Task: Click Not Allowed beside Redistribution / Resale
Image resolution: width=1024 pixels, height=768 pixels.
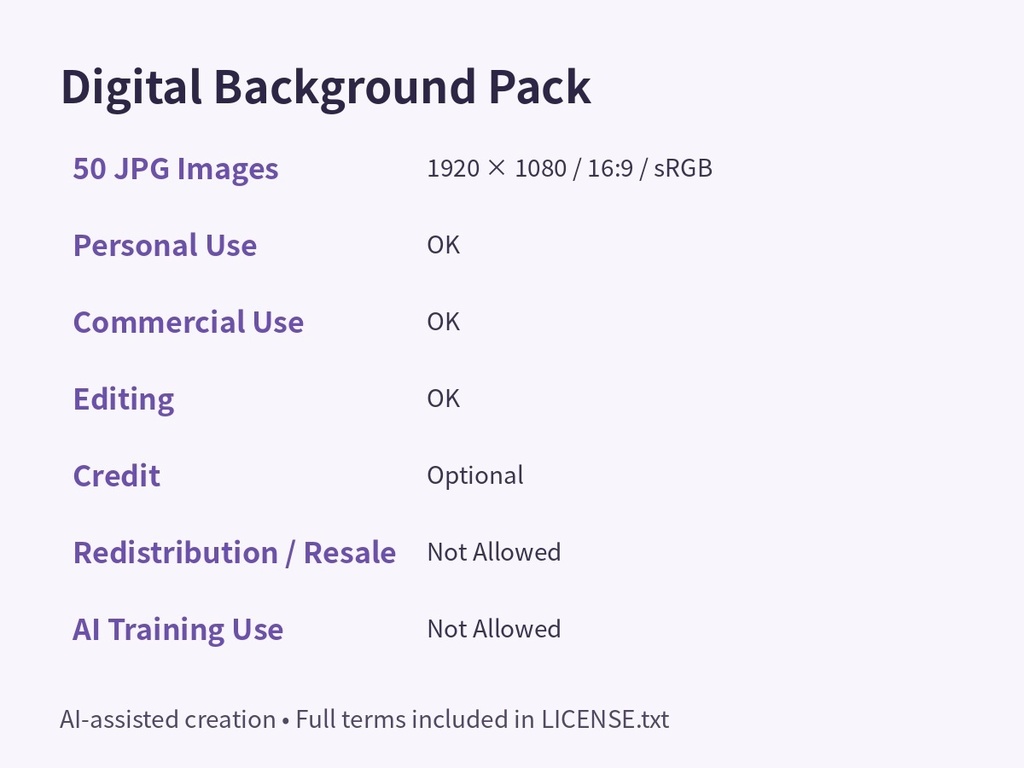Action: pyautogui.click(x=494, y=552)
